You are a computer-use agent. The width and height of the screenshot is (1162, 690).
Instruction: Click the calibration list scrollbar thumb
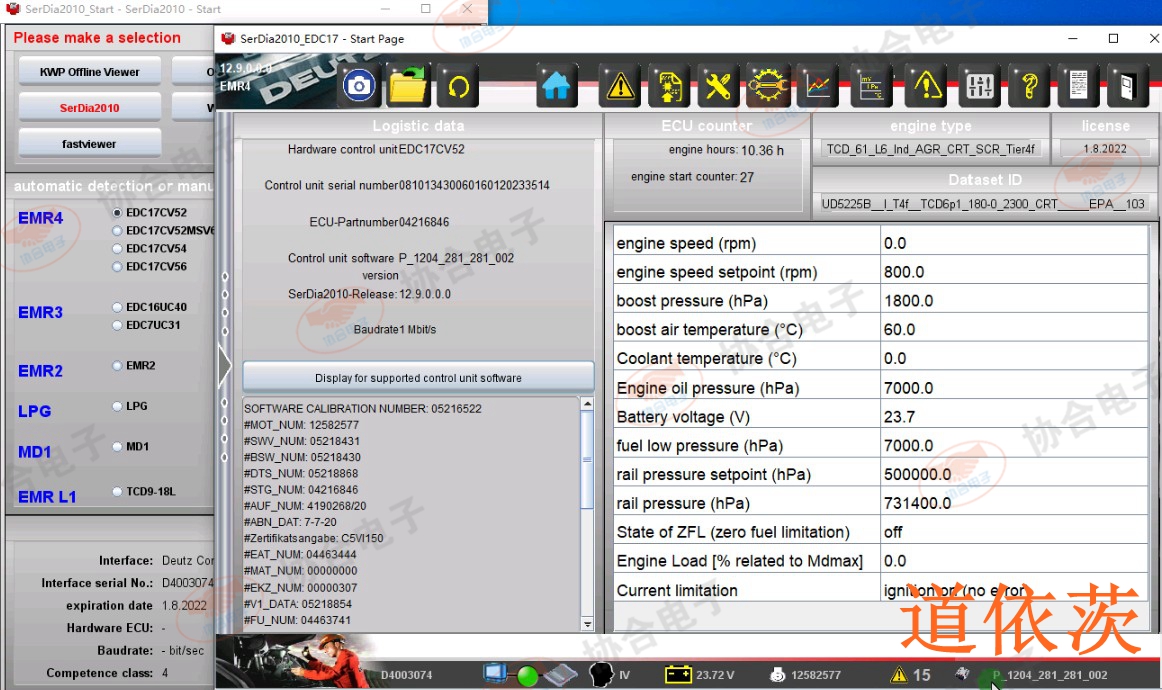587,460
